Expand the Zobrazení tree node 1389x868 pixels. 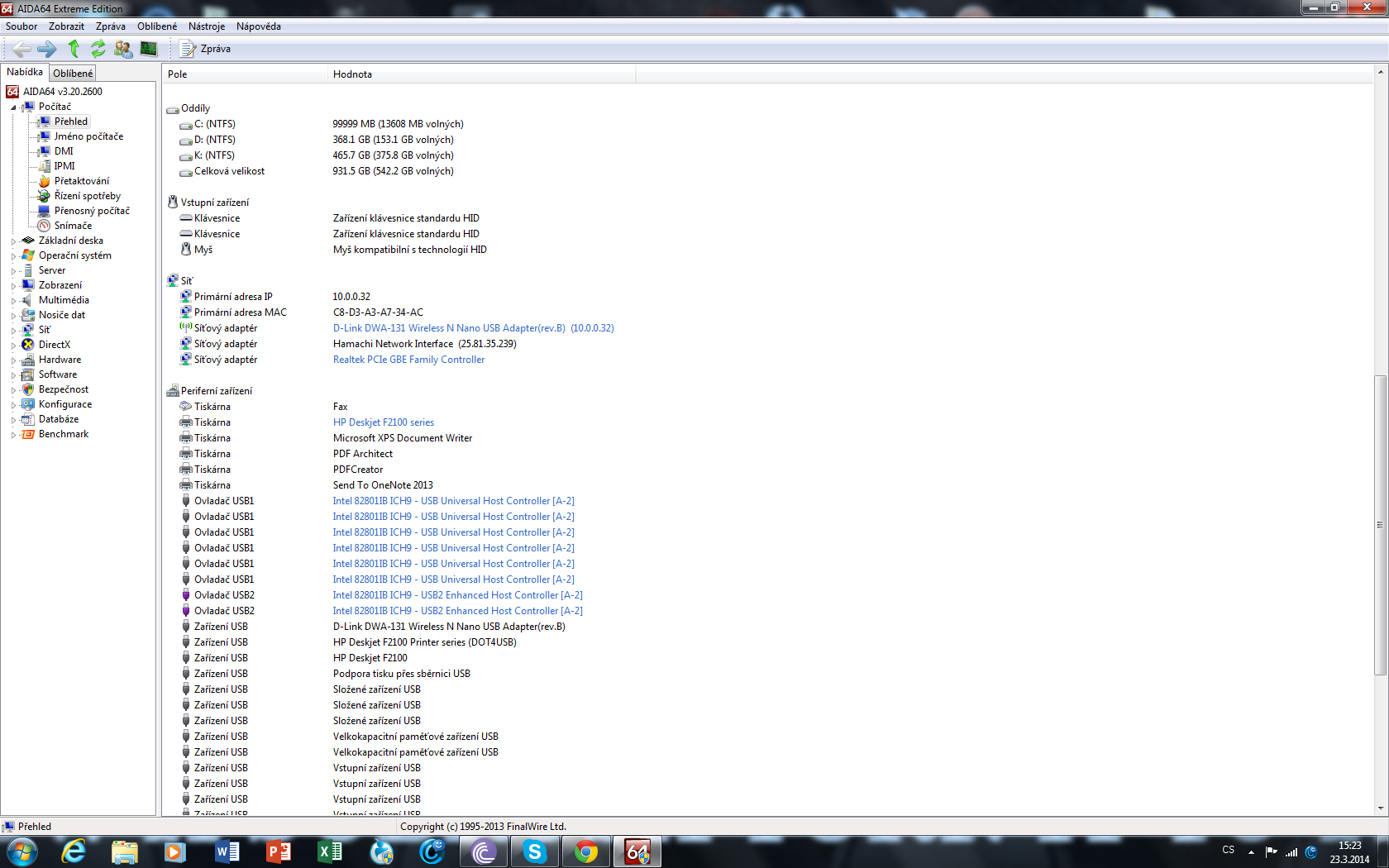14,286
